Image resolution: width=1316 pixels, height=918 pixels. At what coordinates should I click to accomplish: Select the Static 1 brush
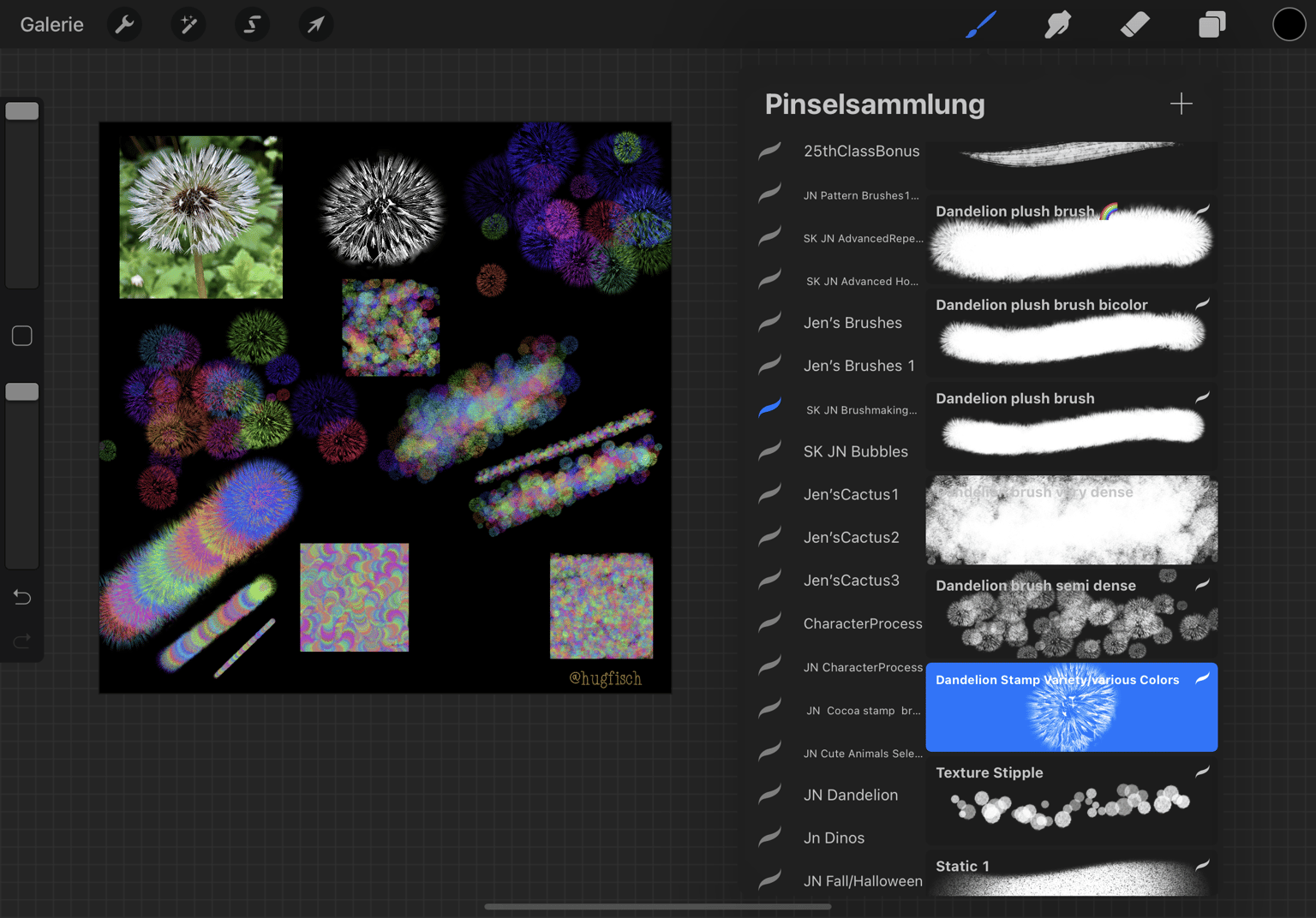click(1071, 873)
